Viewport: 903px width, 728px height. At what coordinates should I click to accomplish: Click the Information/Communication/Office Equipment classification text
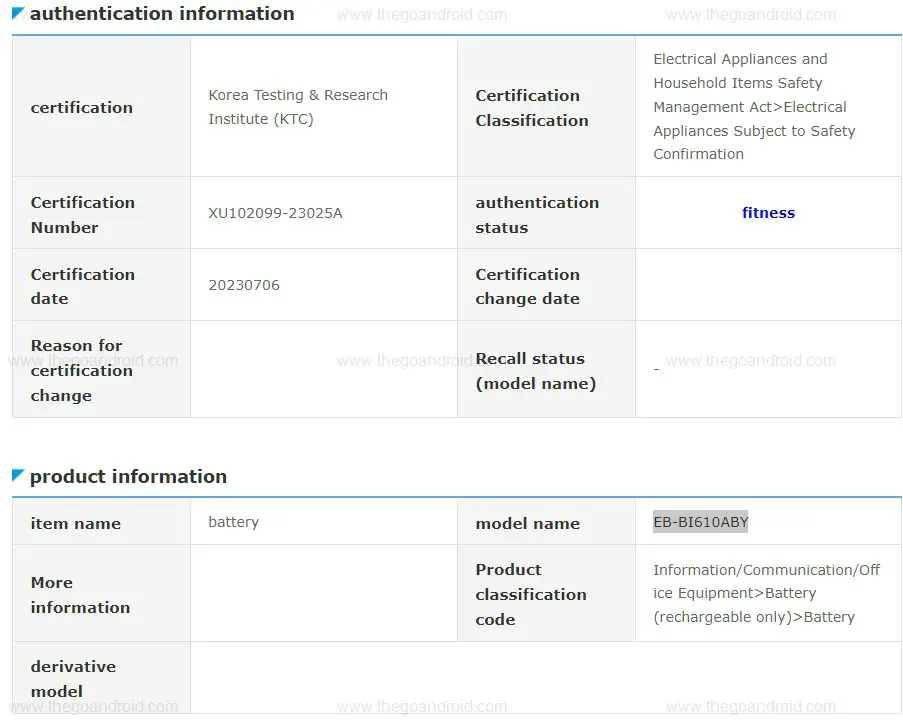766,594
